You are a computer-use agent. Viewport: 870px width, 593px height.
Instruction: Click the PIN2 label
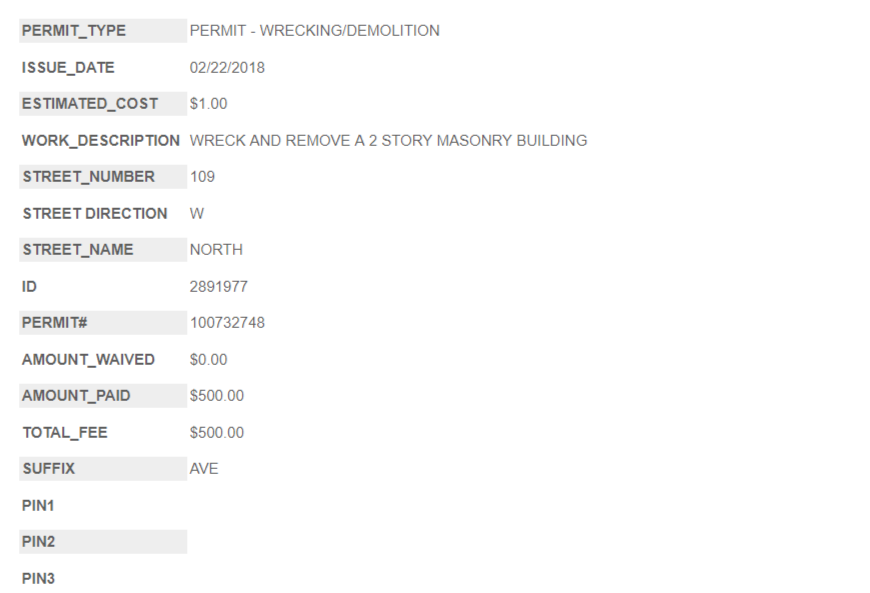(38, 542)
